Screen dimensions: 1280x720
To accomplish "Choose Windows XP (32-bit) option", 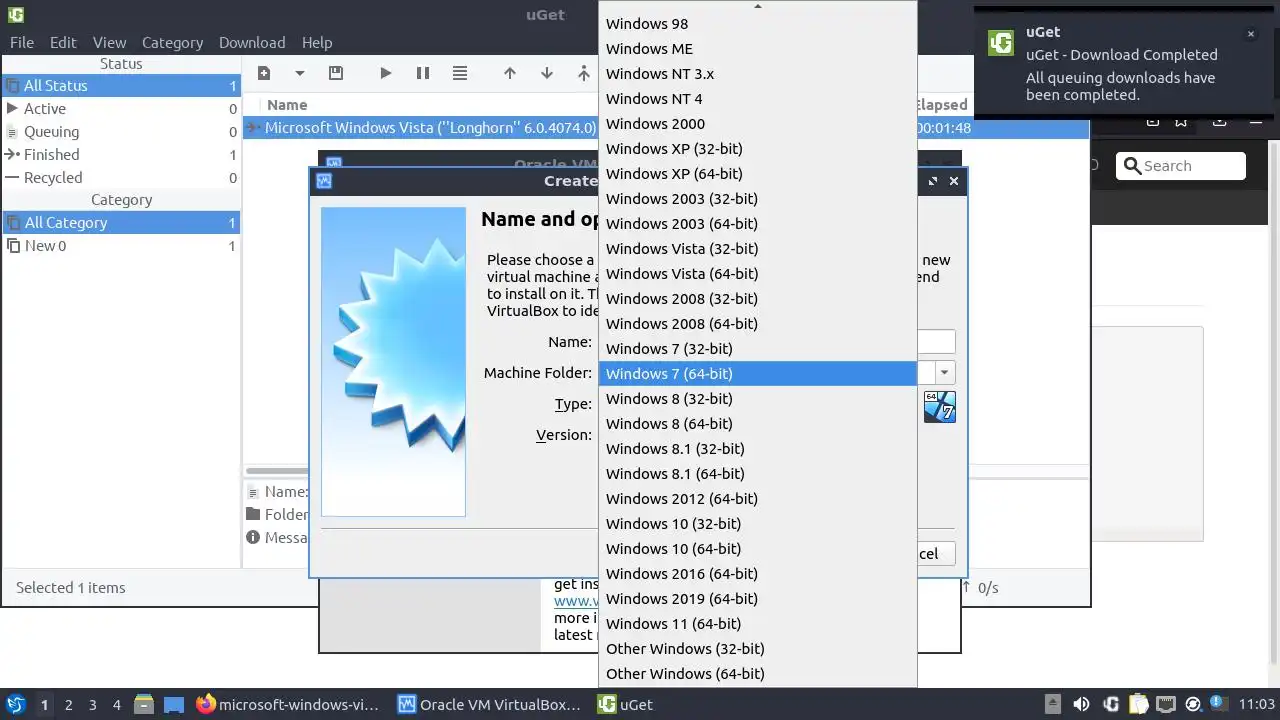I will coord(757,148).
